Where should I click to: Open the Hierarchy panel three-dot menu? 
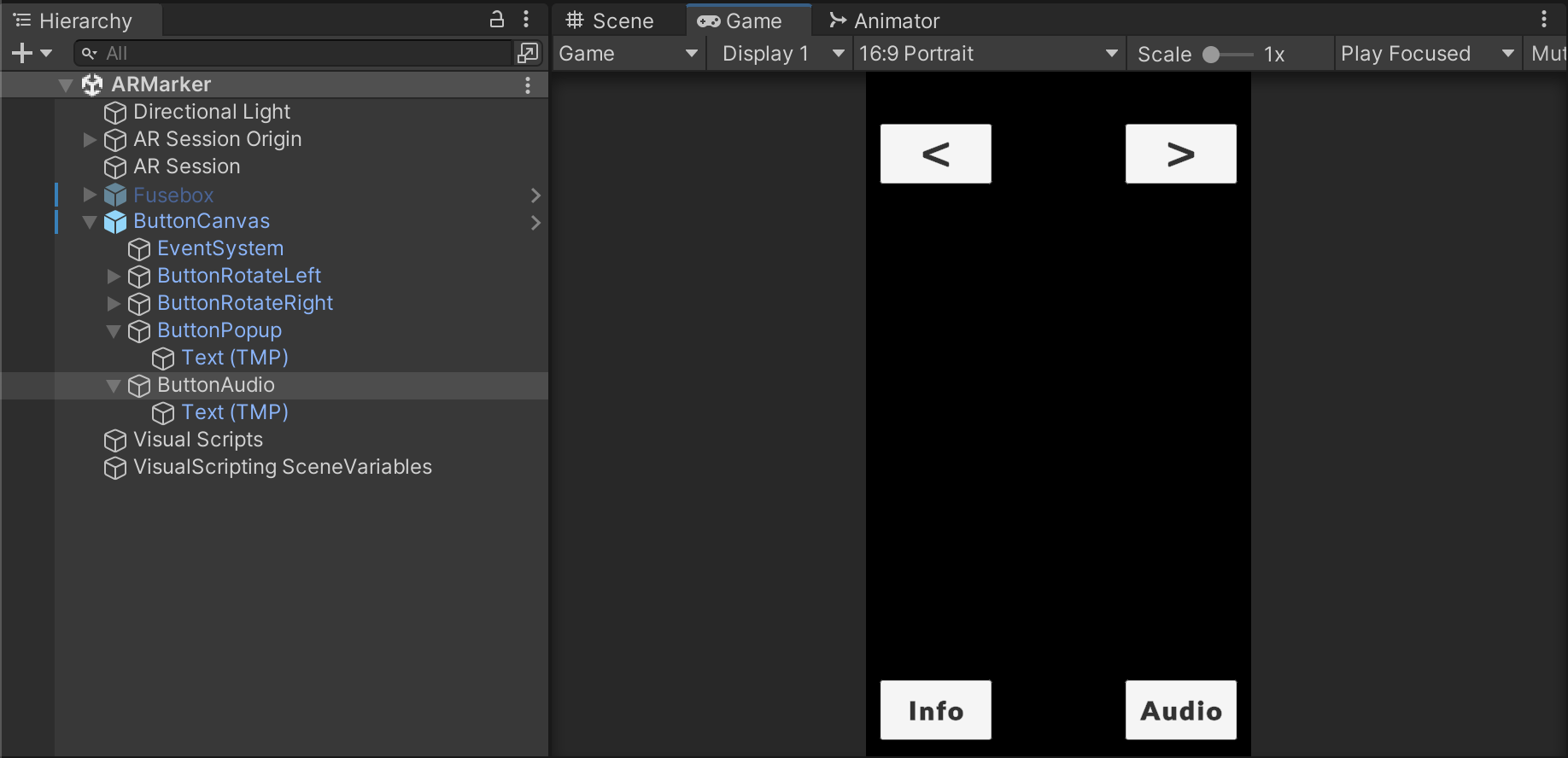tap(526, 19)
